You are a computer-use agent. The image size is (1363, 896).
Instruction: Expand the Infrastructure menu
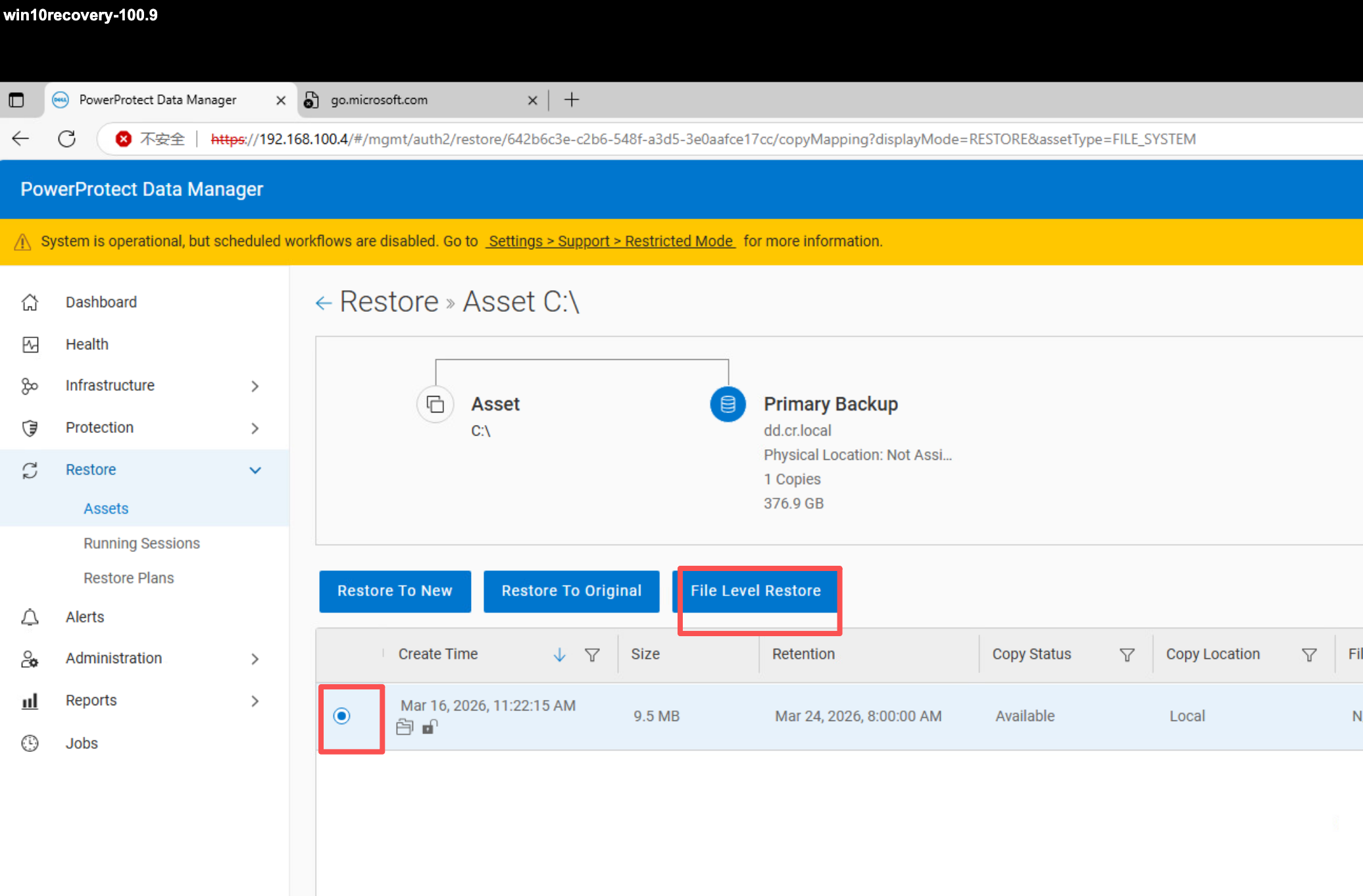pyautogui.click(x=255, y=386)
